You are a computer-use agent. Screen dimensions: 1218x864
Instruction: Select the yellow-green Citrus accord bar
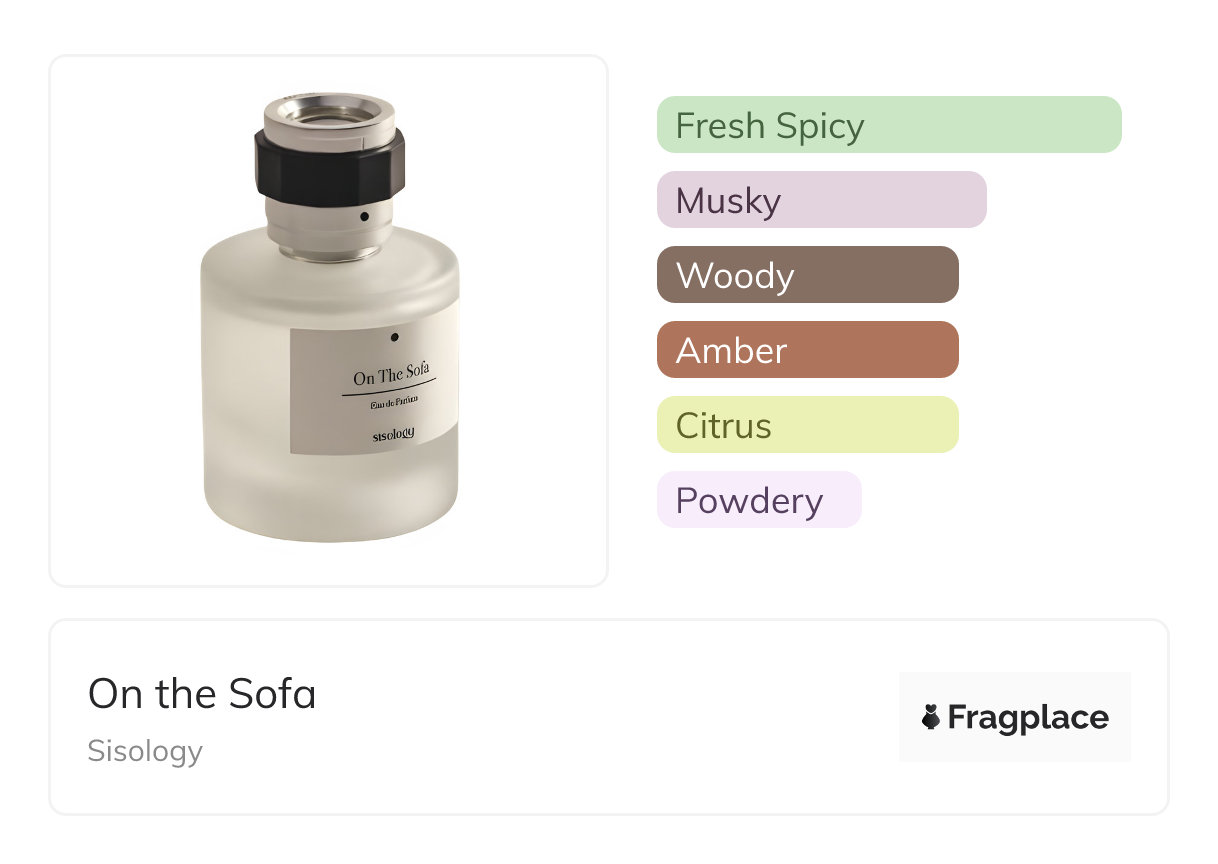807,425
